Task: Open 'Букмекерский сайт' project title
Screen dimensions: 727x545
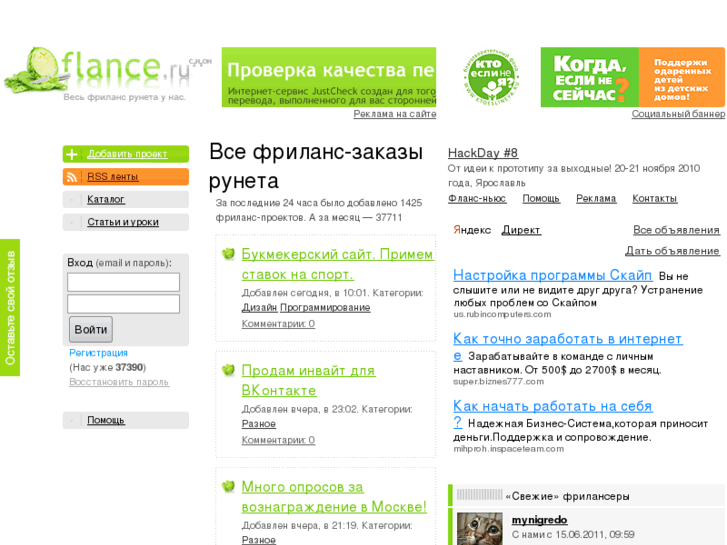Action: point(338,264)
